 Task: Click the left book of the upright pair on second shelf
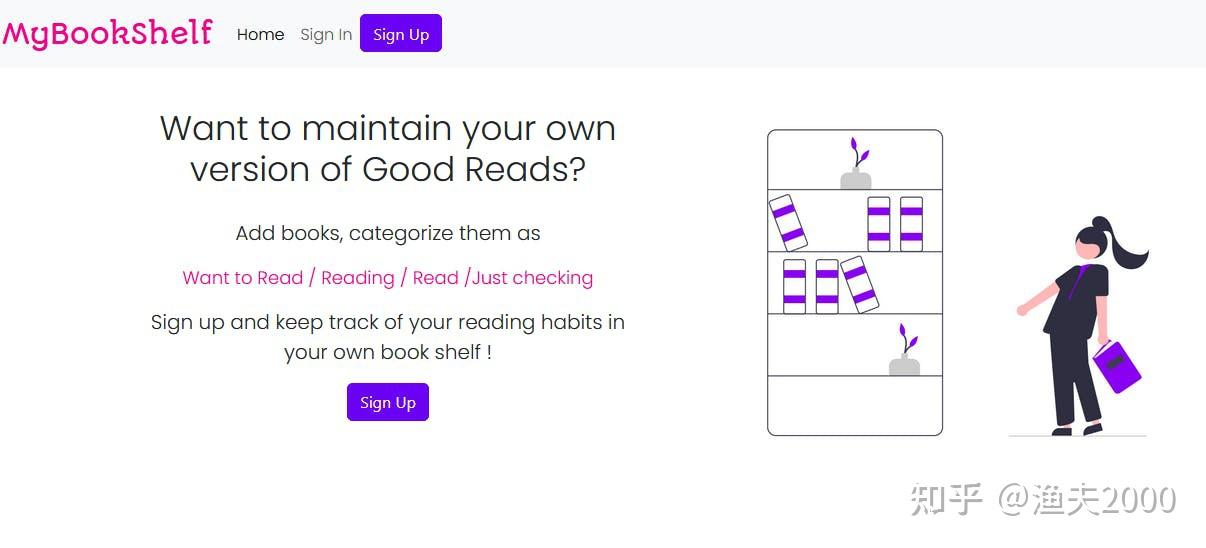click(879, 223)
